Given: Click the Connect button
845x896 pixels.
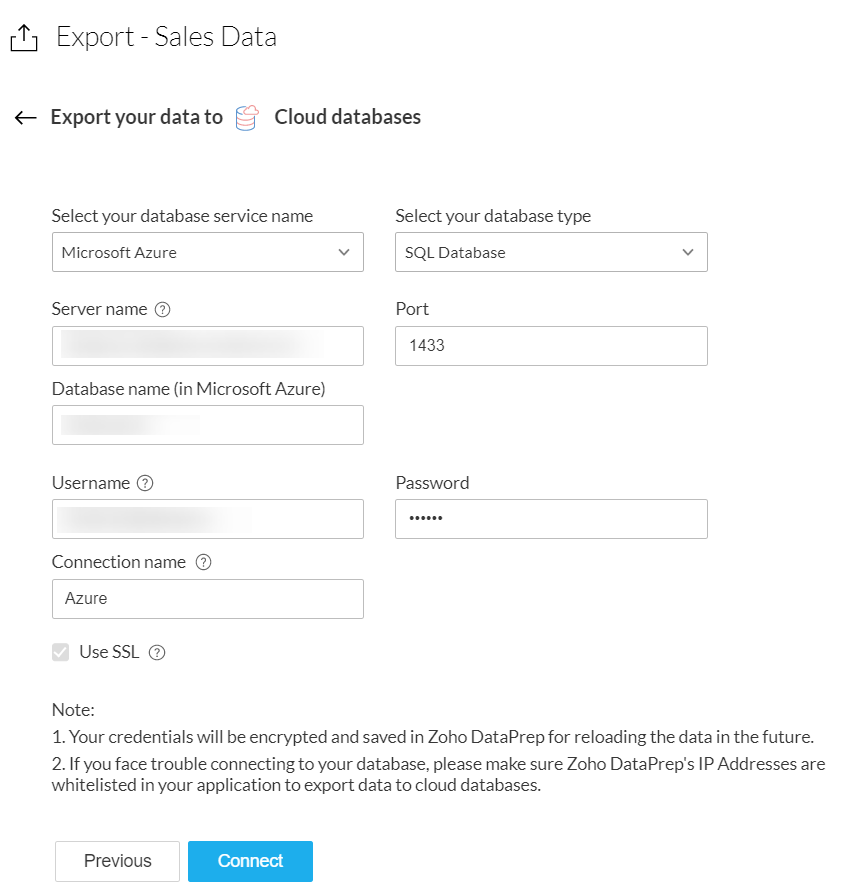Looking at the screenshot, I should (x=250, y=861).
